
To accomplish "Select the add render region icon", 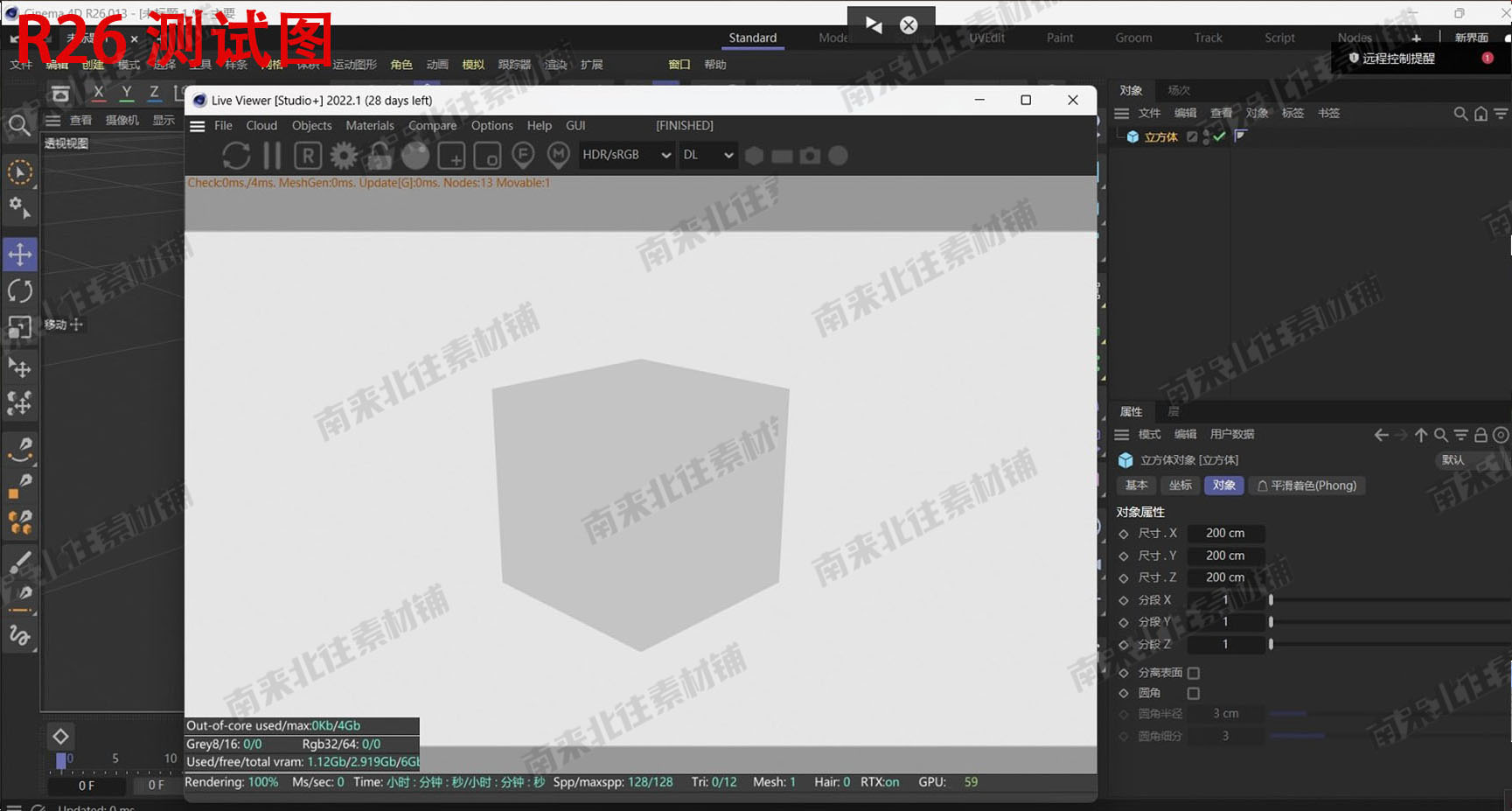I will pyautogui.click(x=451, y=156).
